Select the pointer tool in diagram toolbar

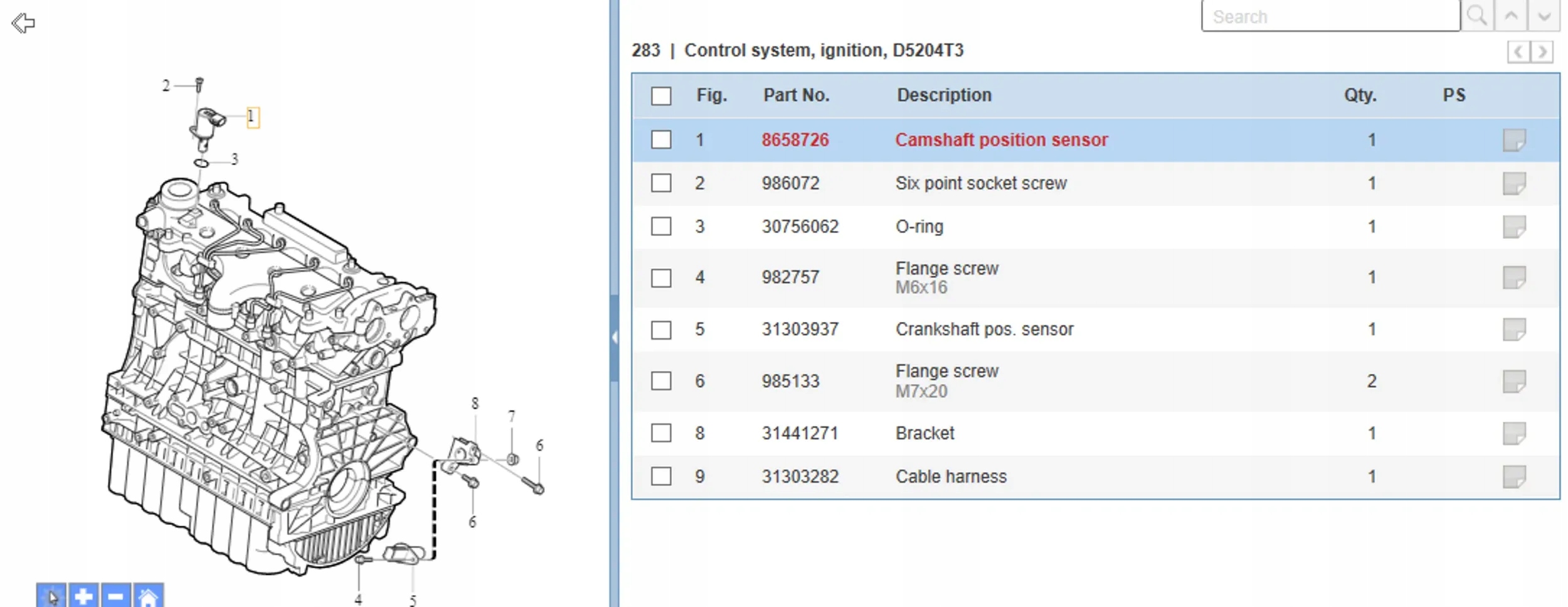(x=52, y=595)
